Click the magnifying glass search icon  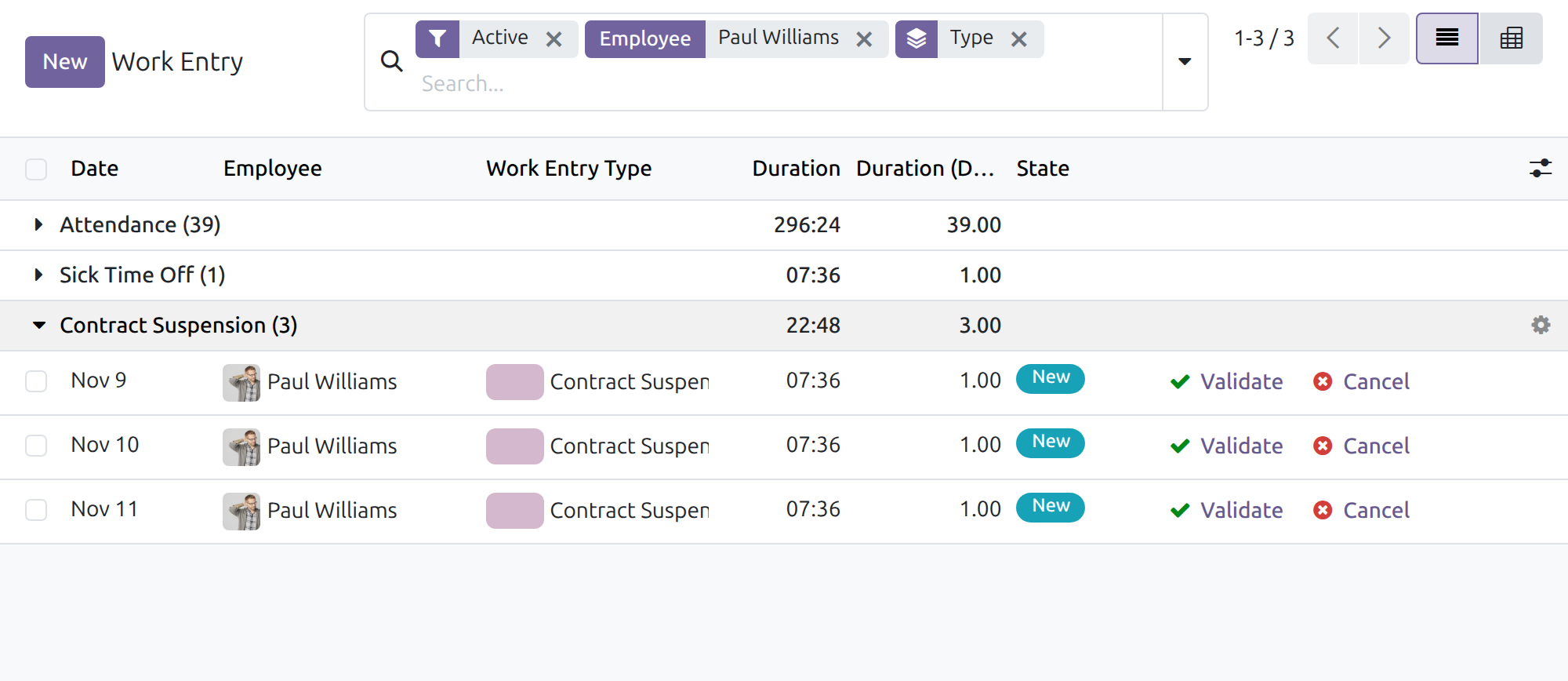tap(391, 61)
